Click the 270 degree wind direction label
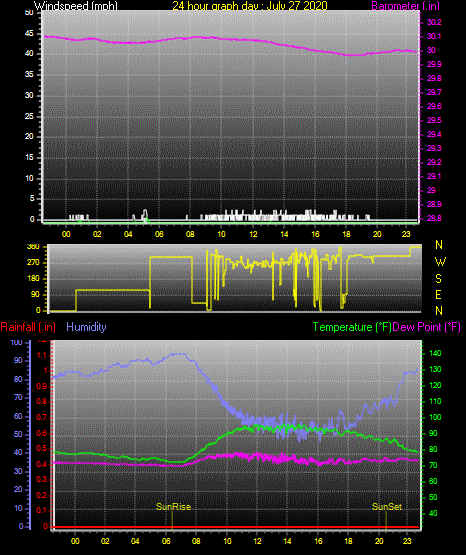 click(x=33, y=263)
